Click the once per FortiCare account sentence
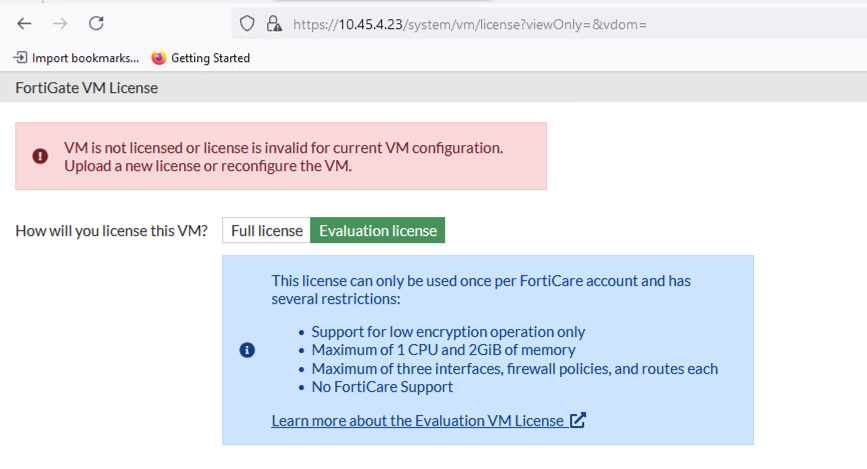The image size is (867, 469). (481, 290)
